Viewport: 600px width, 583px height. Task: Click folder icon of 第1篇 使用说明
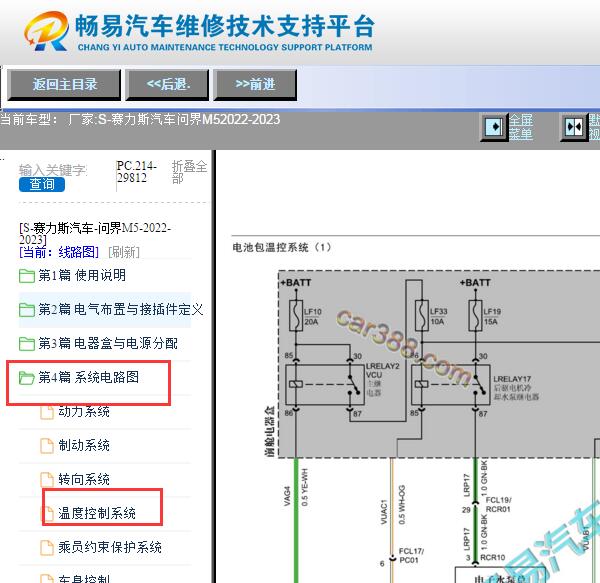(27, 275)
